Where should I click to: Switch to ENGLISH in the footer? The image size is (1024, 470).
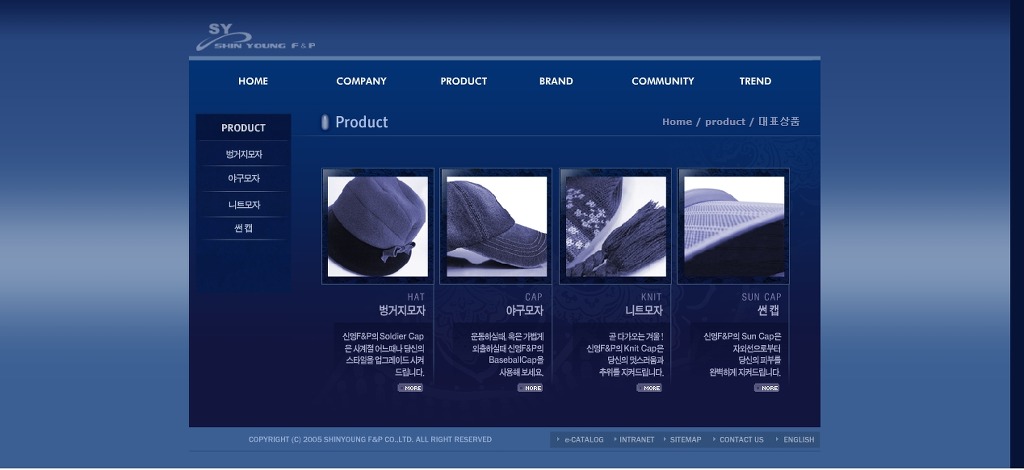pos(799,439)
